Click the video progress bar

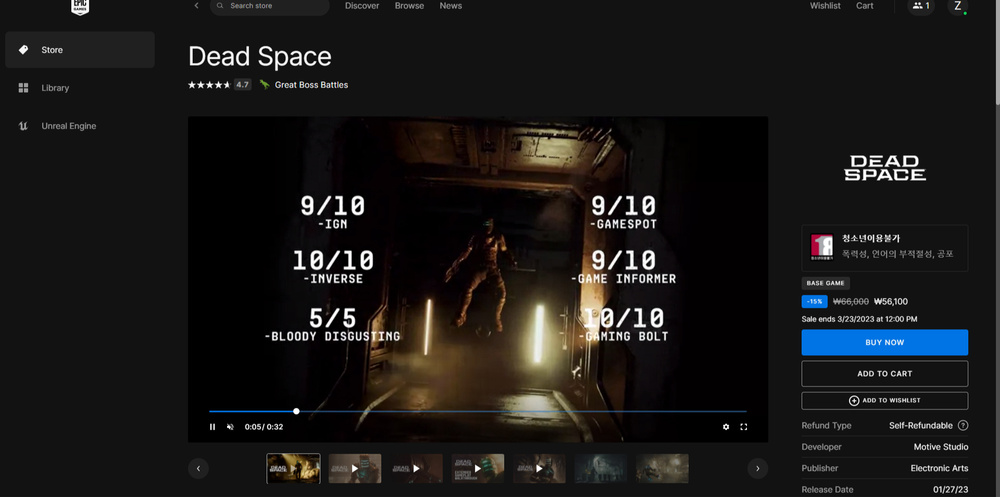tap(478, 412)
